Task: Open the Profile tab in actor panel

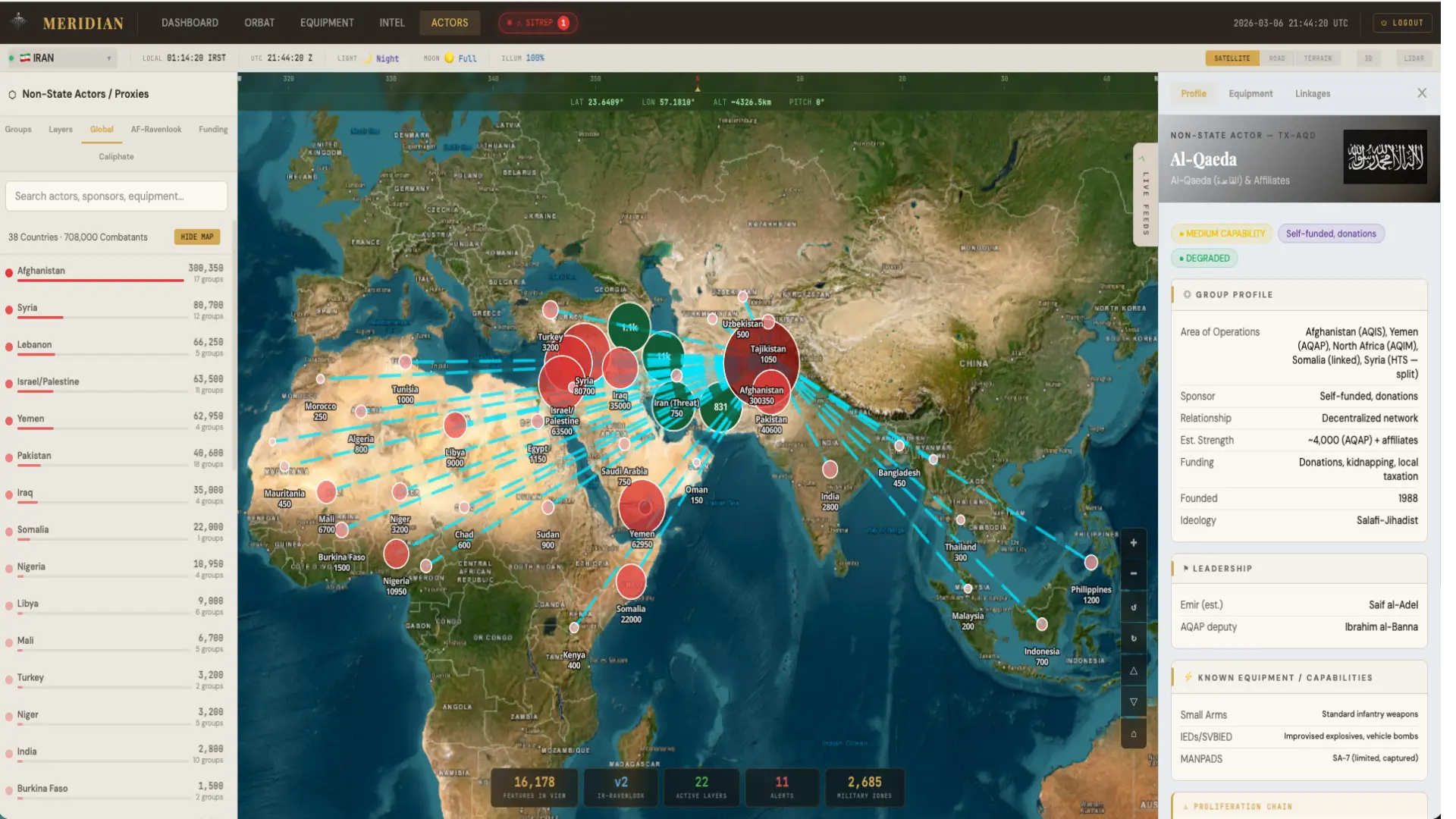Action: point(1193,94)
